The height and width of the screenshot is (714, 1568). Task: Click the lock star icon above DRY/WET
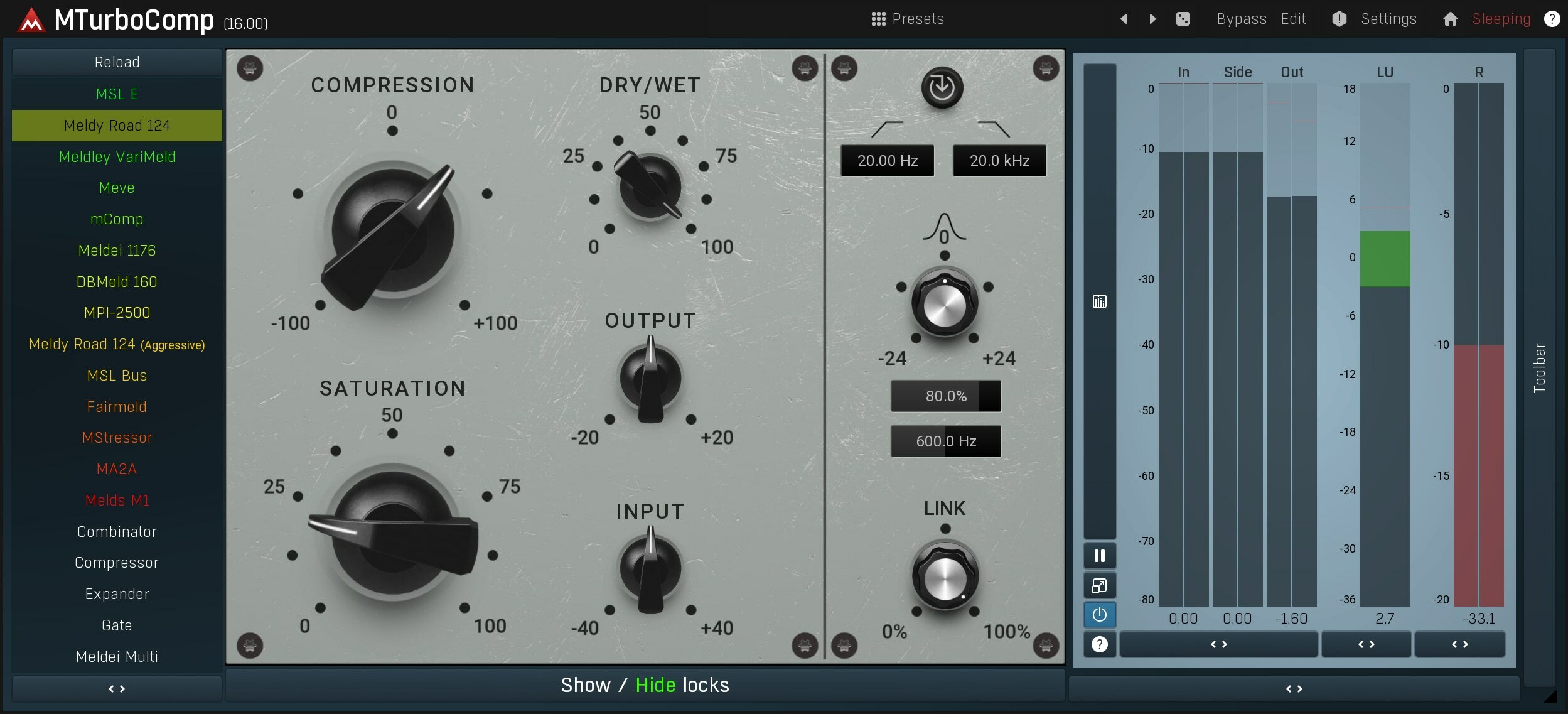coord(804,69)
